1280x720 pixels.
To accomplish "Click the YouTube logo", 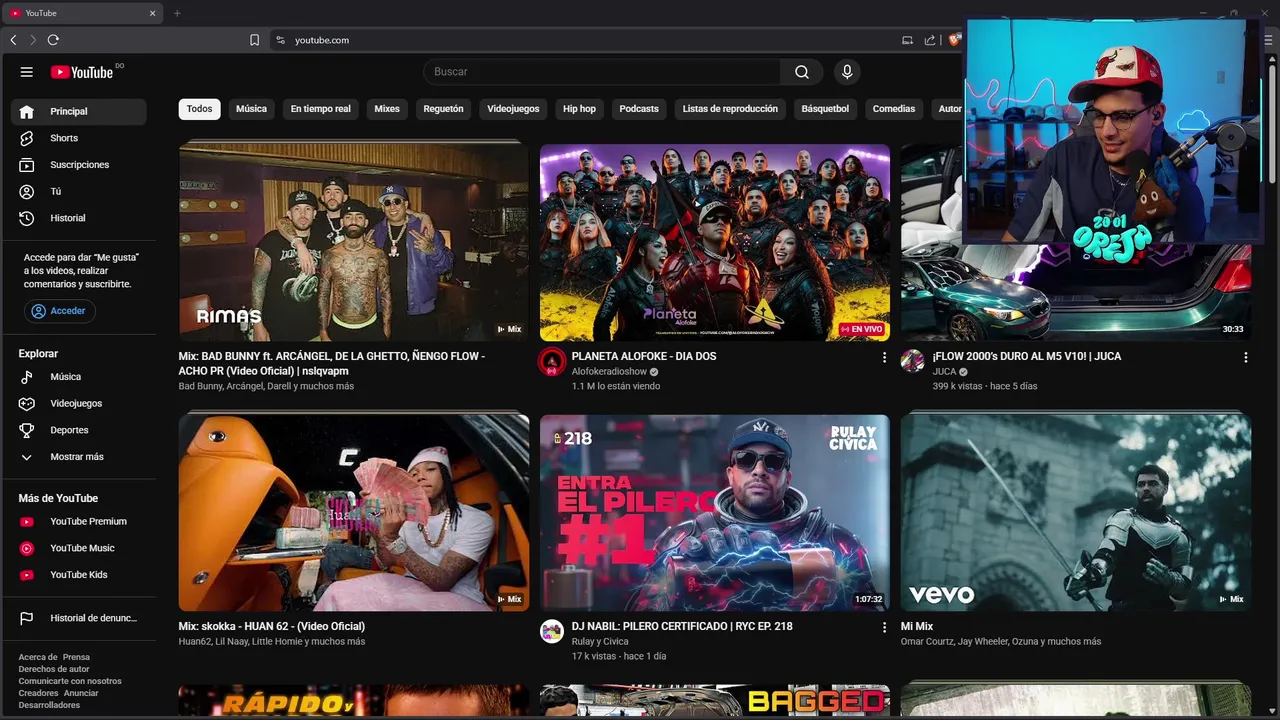I will pyautogui.click(x=82, y=72).
